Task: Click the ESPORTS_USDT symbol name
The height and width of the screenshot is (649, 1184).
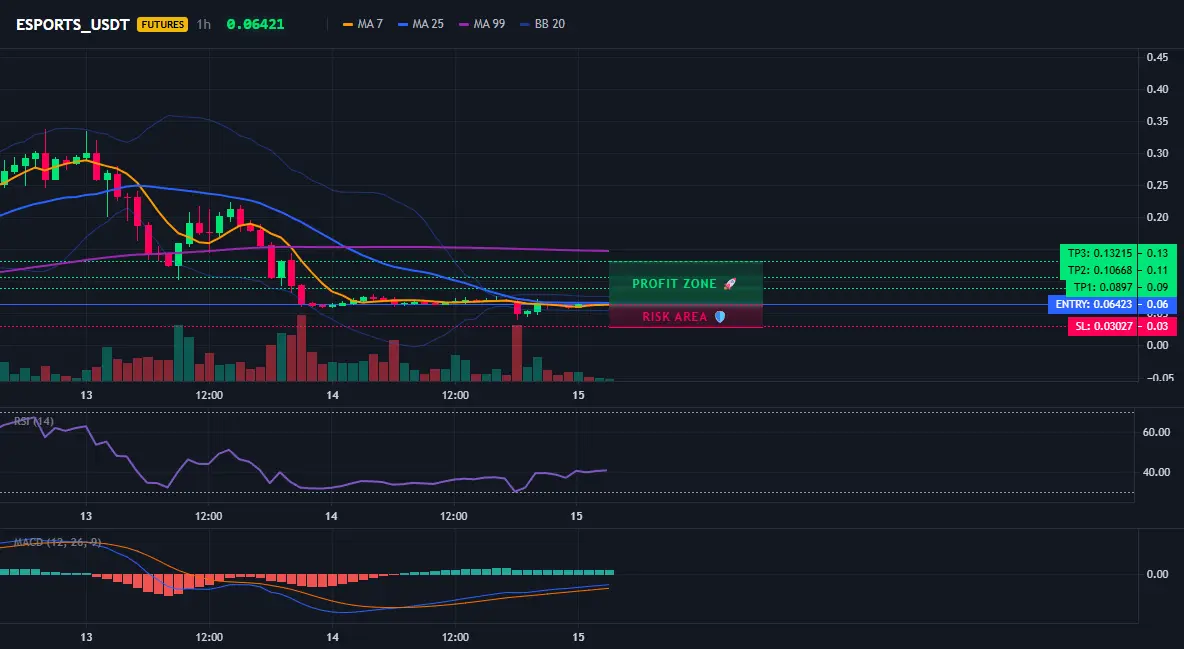Action: point(72,24)
